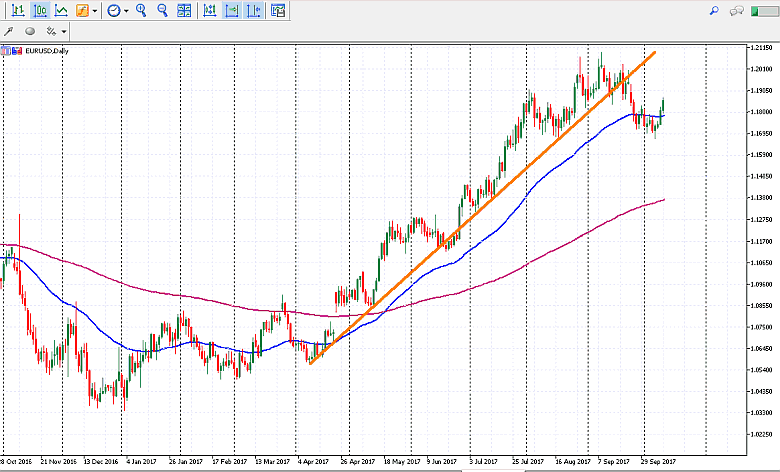Zoom out of the chart
This screenshot has height=472, width=780.
tap(162, 11)
